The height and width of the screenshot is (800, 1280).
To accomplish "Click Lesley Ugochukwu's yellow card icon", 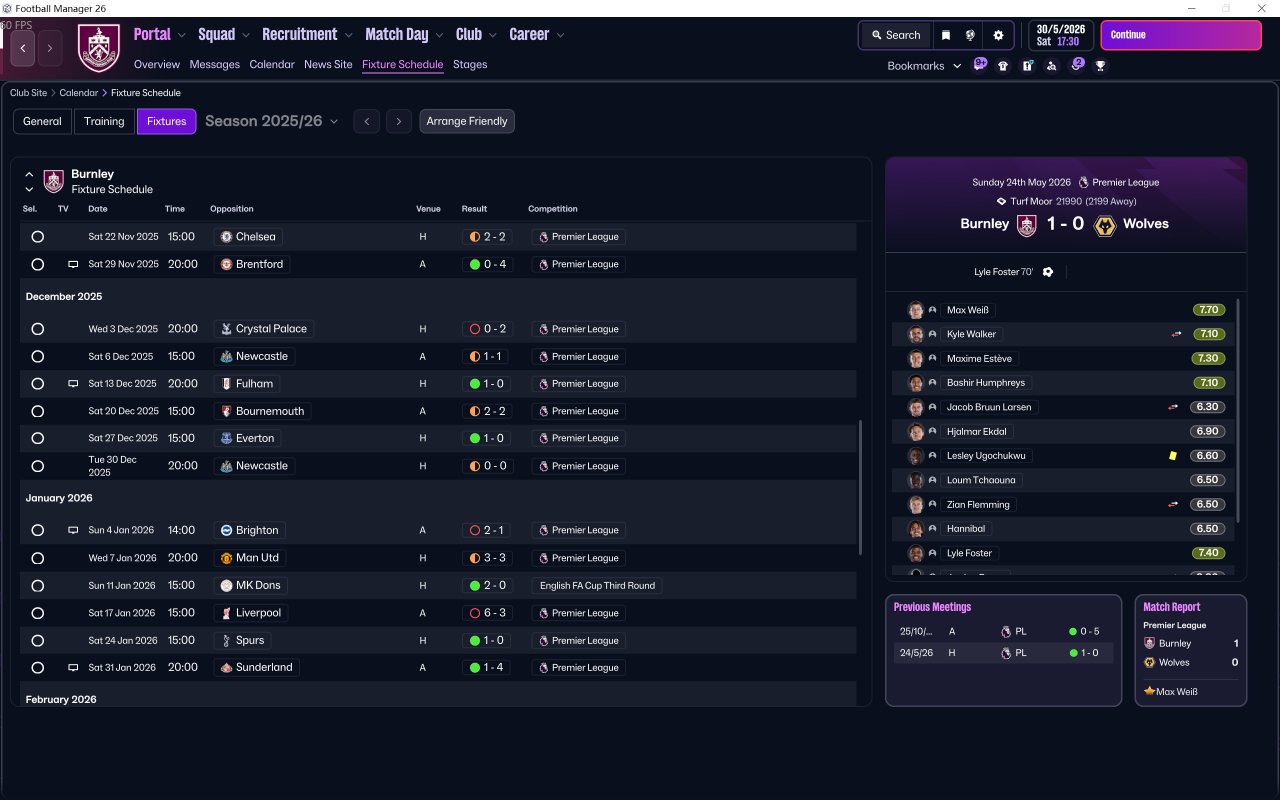I will 1173,456.
